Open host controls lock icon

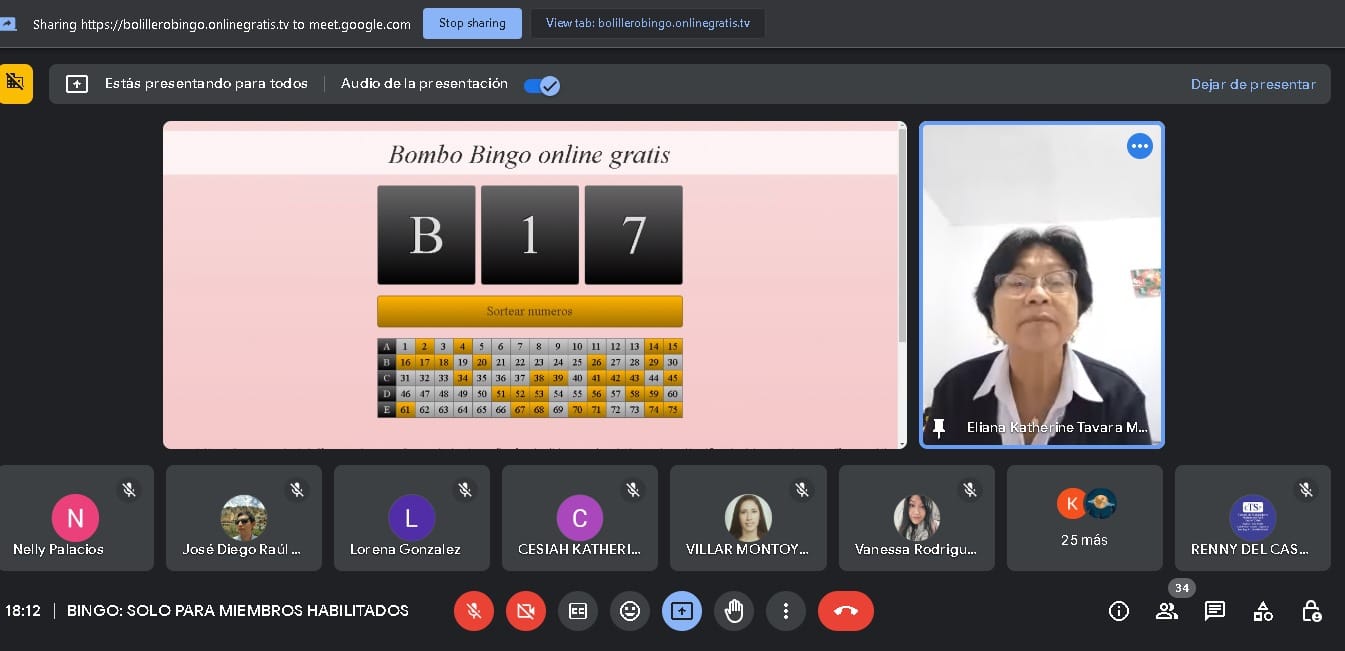pos(1311,611)
